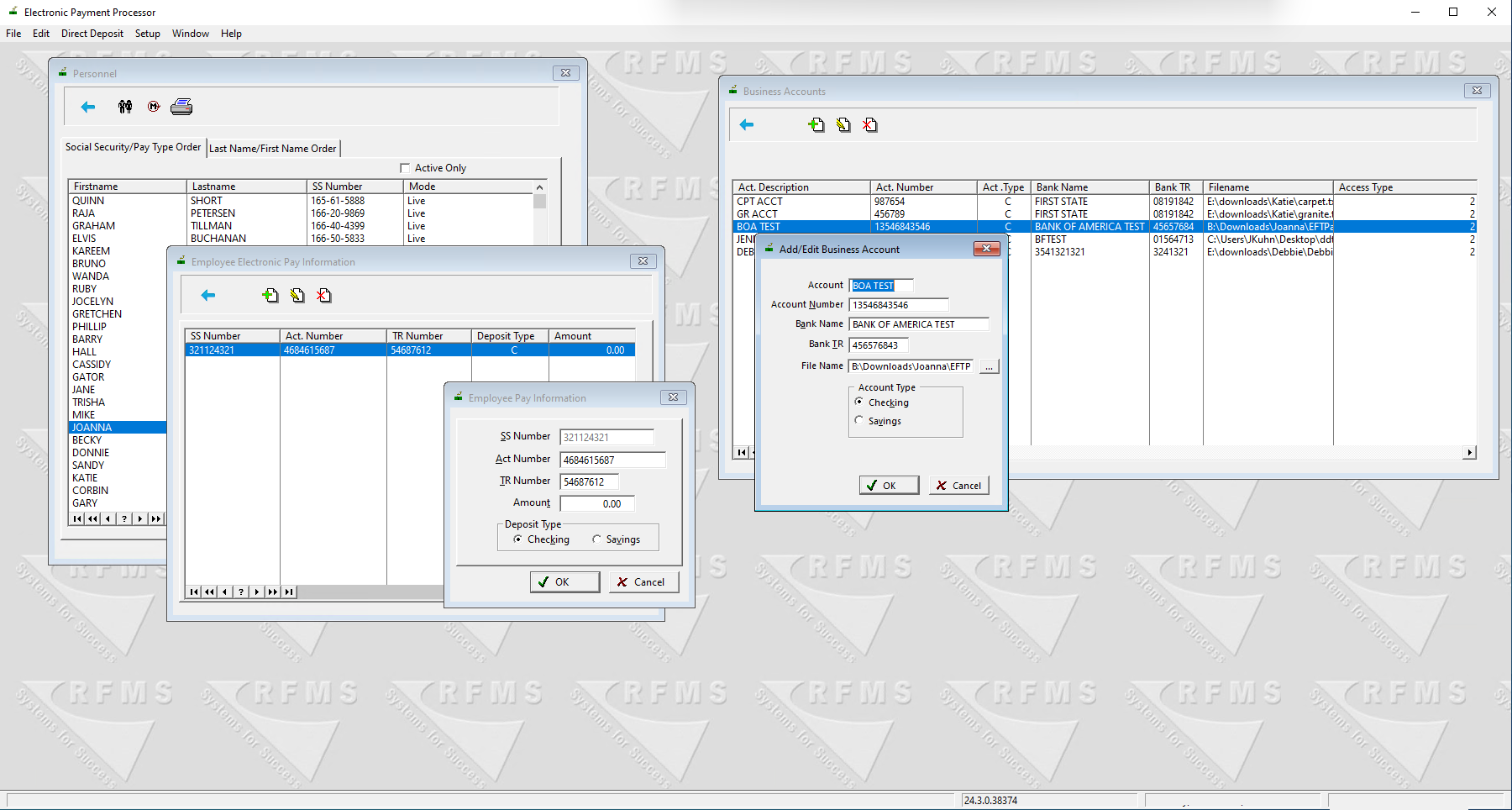Click Delete record icon in Employee Electronic Pay toolbar
This screenshot has width=1512, height=810.
pos(325,296)
